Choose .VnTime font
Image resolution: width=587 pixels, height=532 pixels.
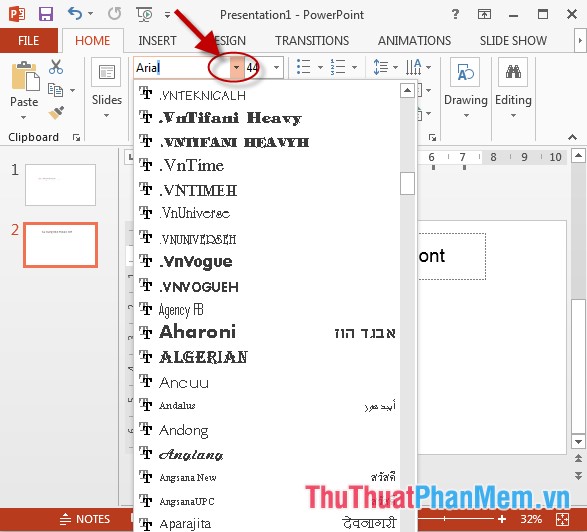[267, 165]
